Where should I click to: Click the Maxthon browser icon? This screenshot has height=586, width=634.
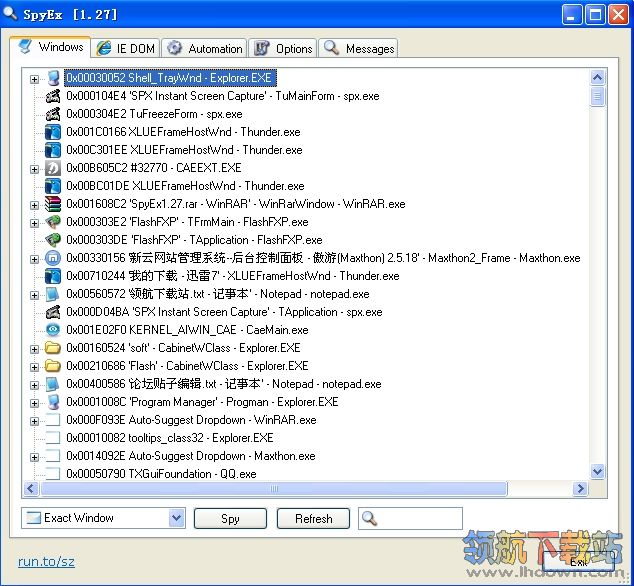[x=53, y=258]
